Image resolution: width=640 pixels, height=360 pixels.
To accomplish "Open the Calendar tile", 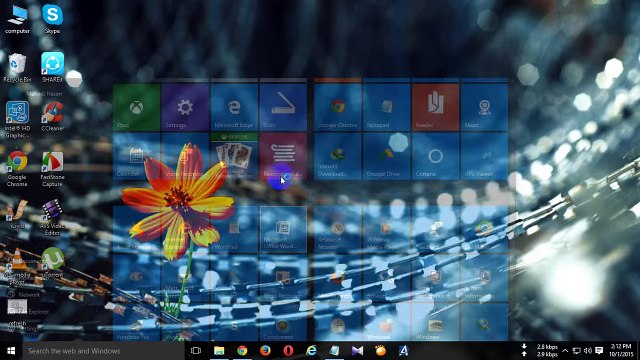I will [136, 156].
